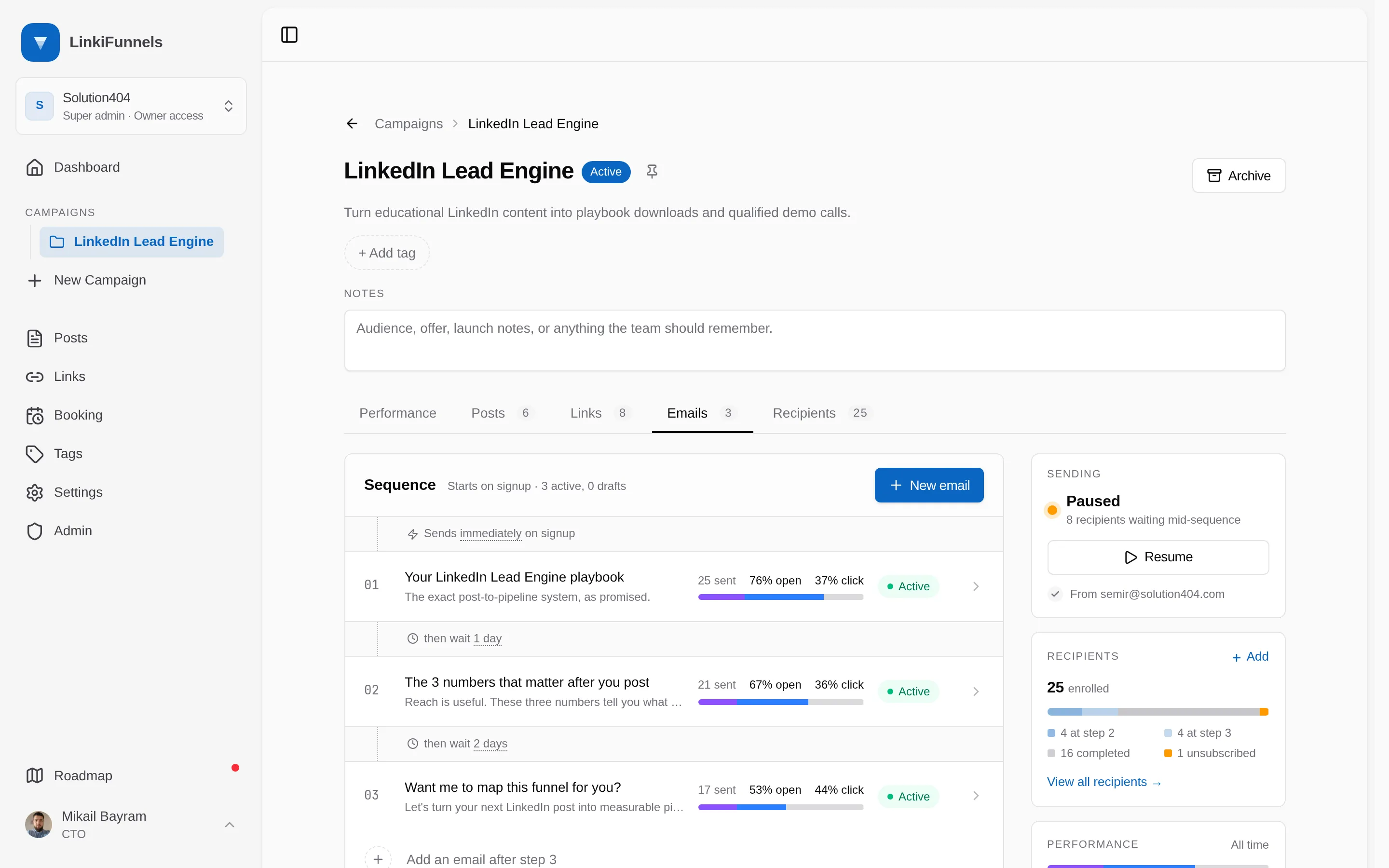Click email 01 open/click progress bar

(781, 597)
